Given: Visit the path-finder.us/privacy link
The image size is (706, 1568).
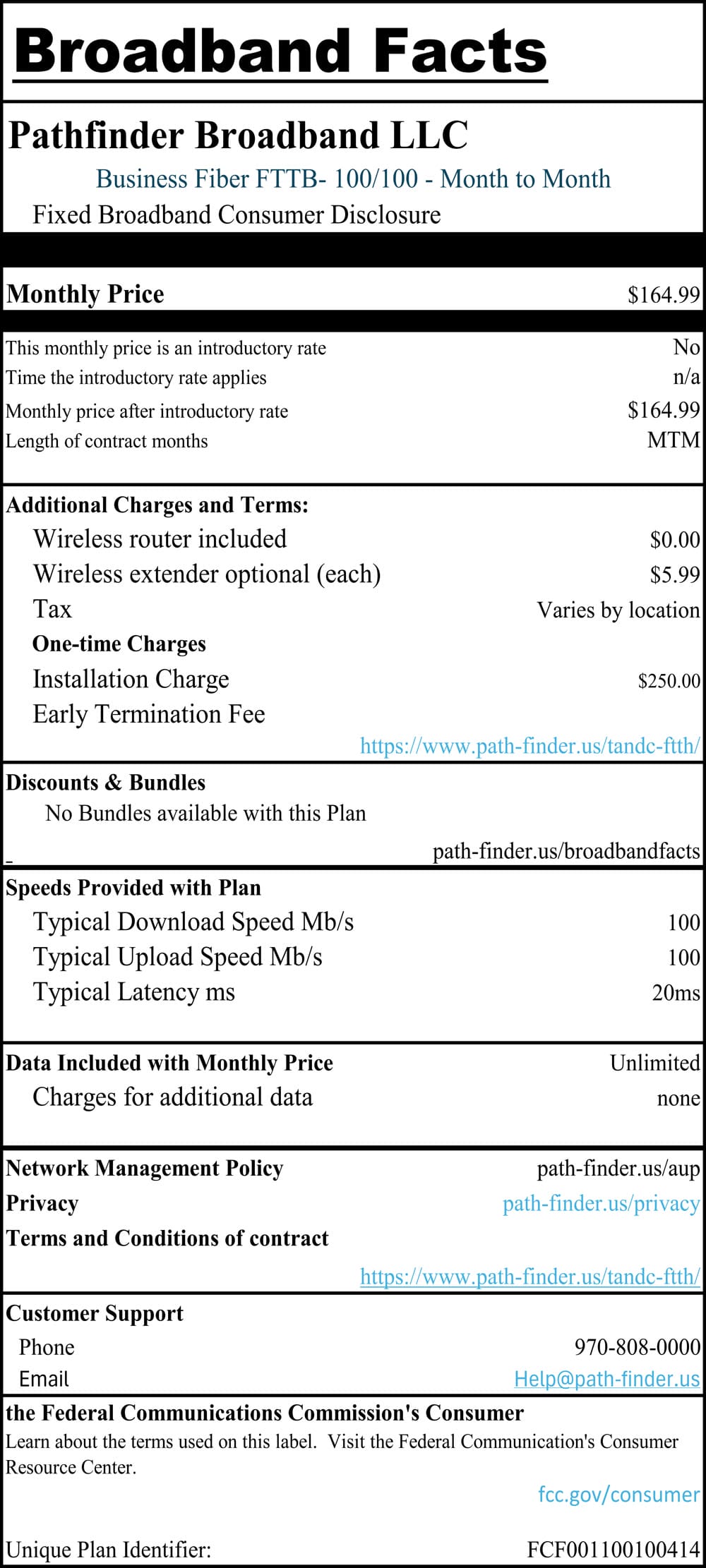Looking at the screenshot, I should tap(601, 1203).
